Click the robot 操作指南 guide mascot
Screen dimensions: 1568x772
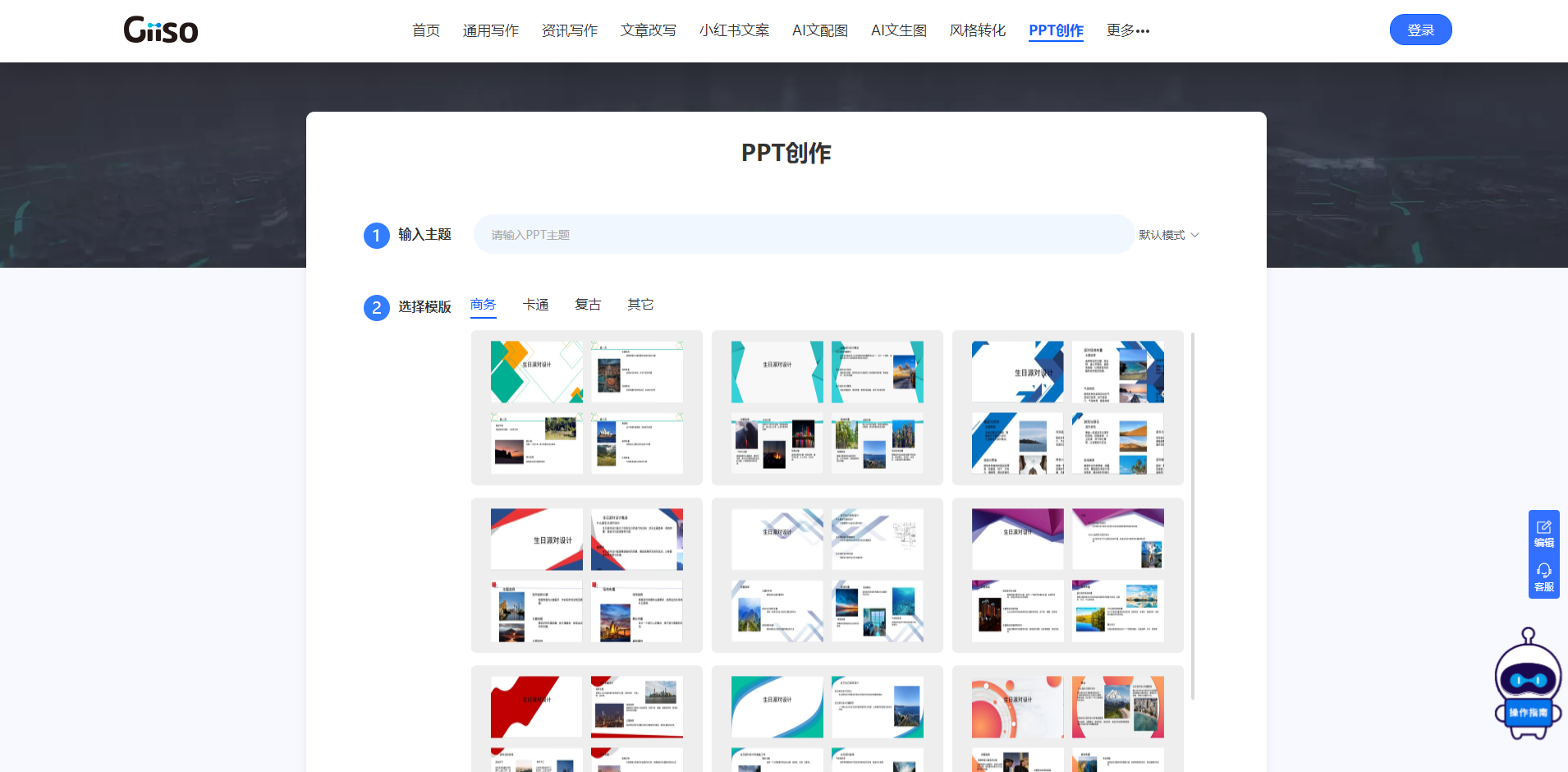[x=1527, y=686]
